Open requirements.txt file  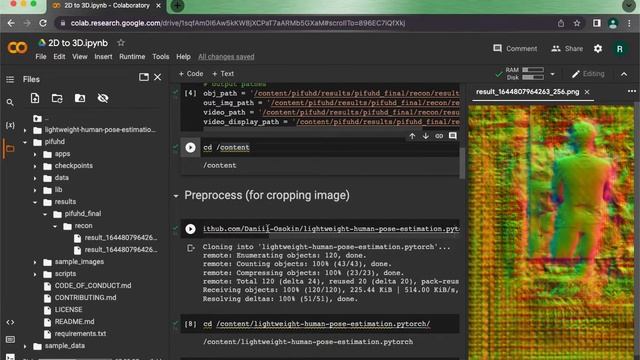80,333
